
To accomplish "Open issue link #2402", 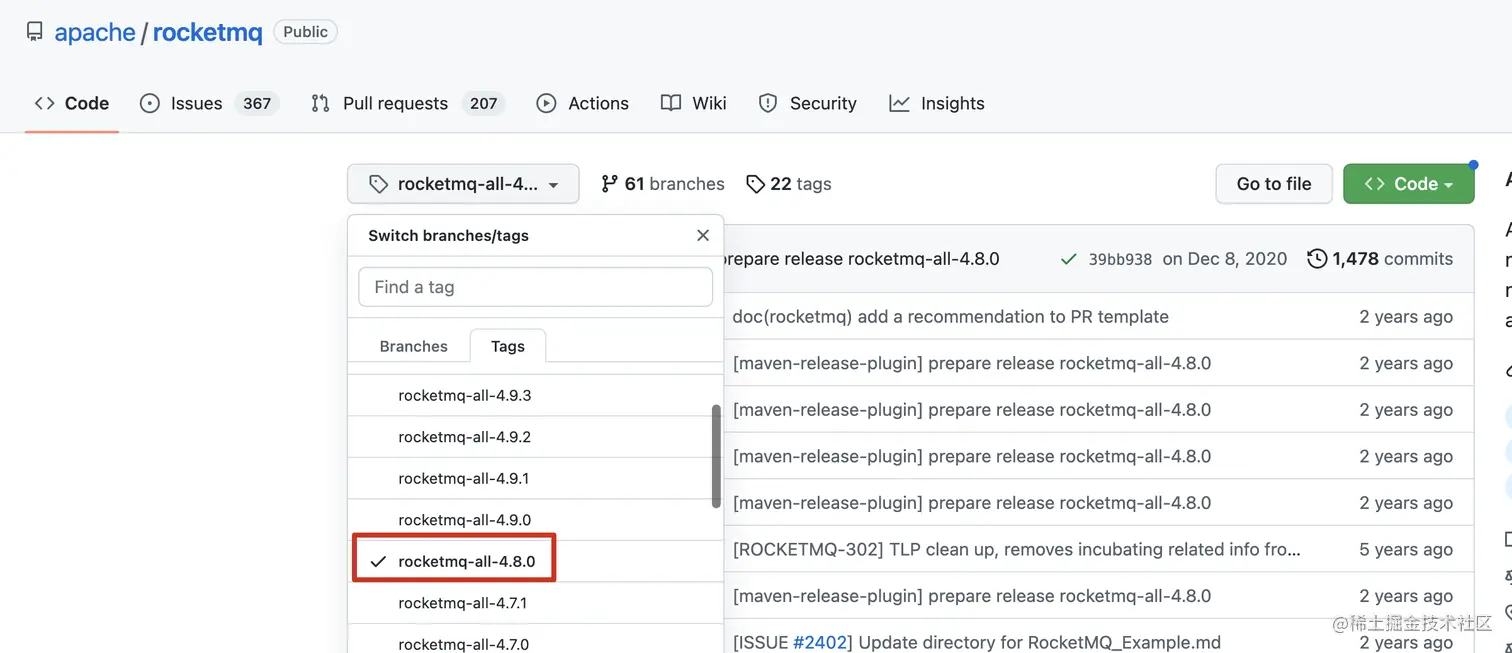I will pyautogui.click(x=820, y=642).
